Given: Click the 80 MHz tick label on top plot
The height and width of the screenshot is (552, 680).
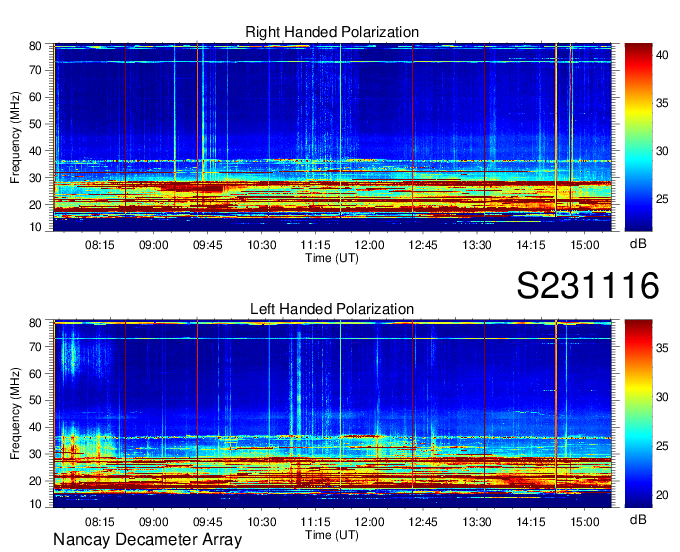Looking at the screenshot, I should coord(35,46).
